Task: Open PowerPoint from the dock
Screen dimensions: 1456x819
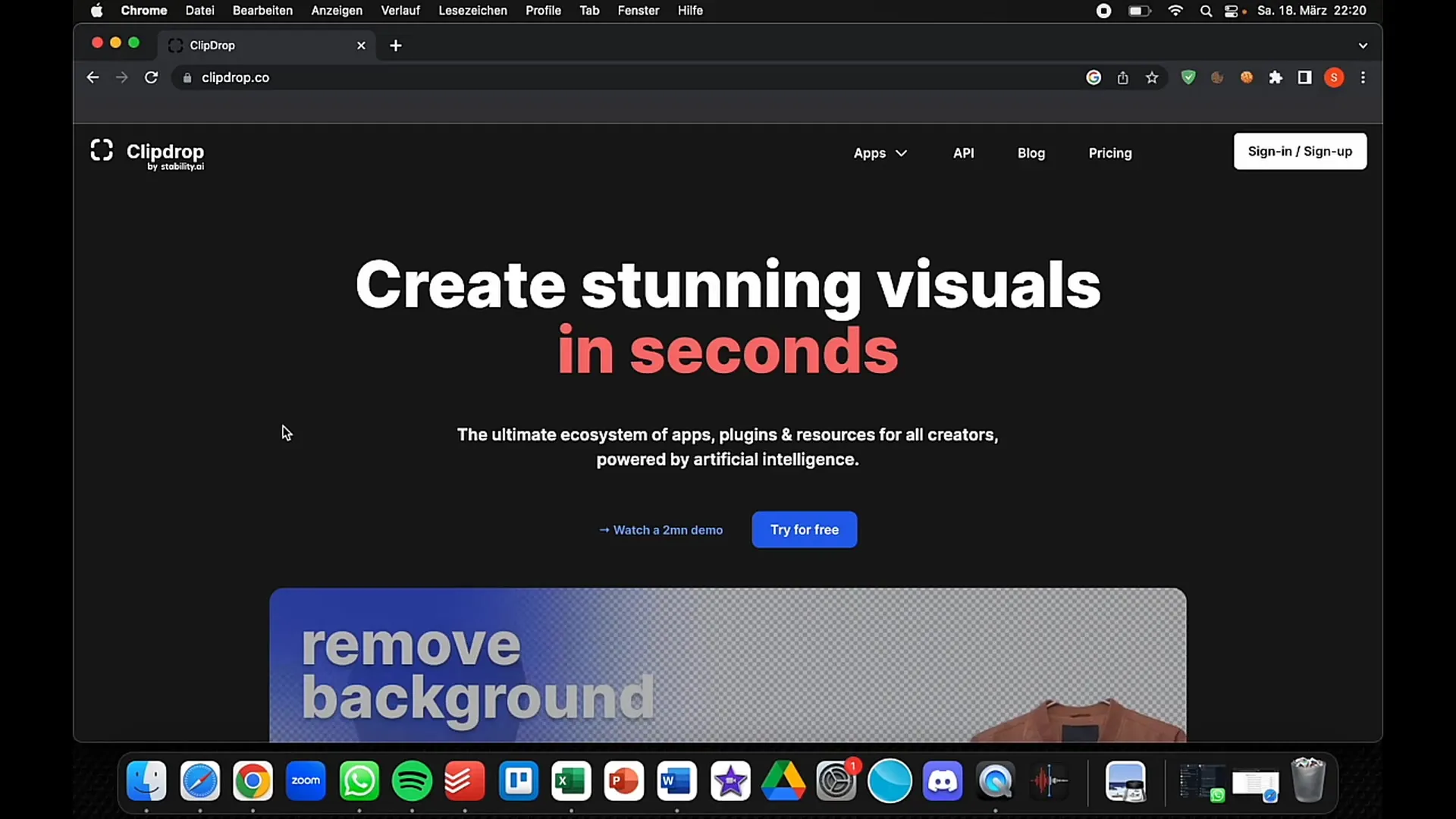Action: (624, 781)
